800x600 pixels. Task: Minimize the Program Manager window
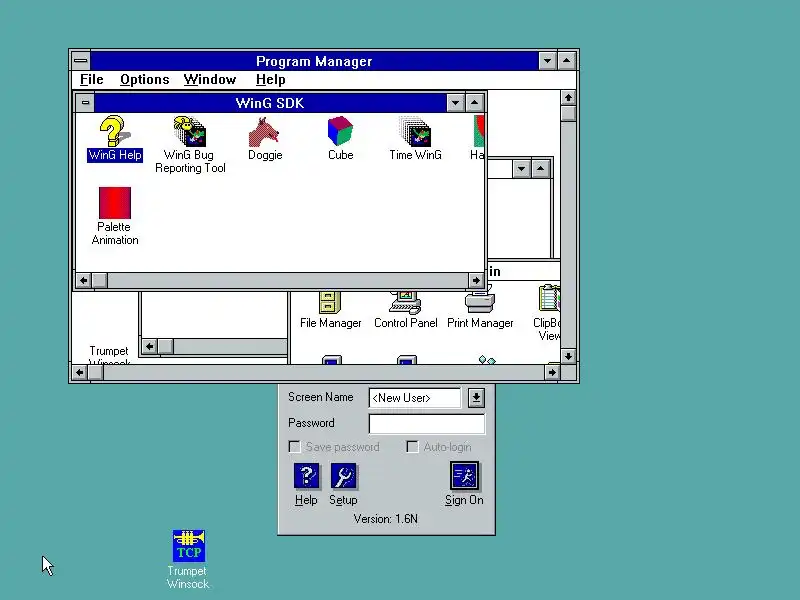(x=547, y=61)
